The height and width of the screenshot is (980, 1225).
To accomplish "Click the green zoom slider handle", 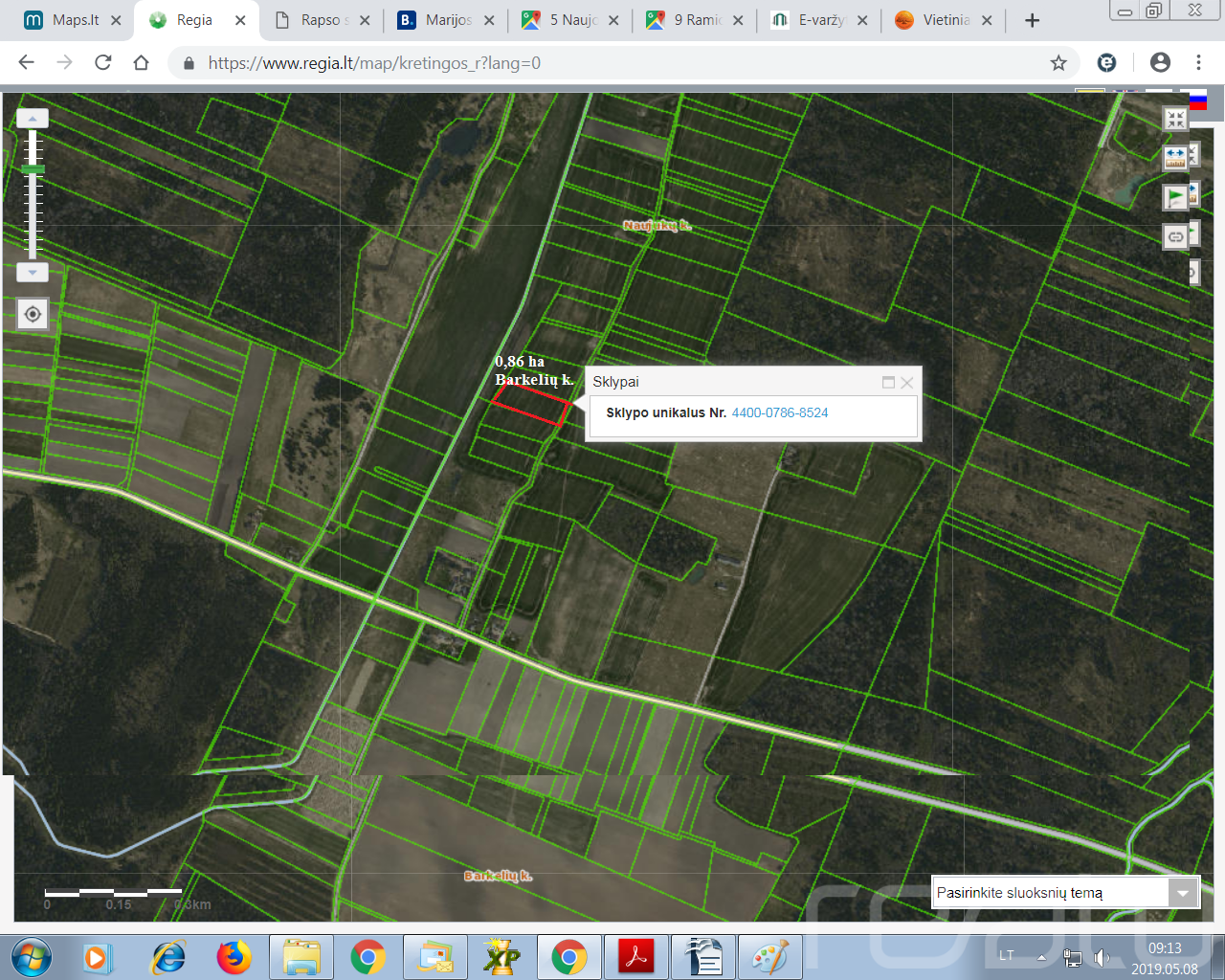I will click(33, 168).
